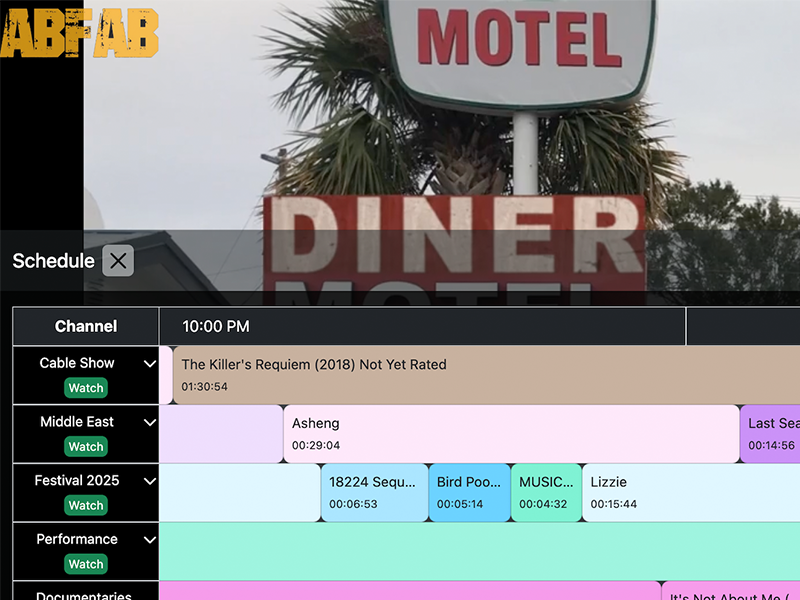Viewport: 800px width, 600px height.
Task: Watch the Performance channel
Action: pos(86,564)
